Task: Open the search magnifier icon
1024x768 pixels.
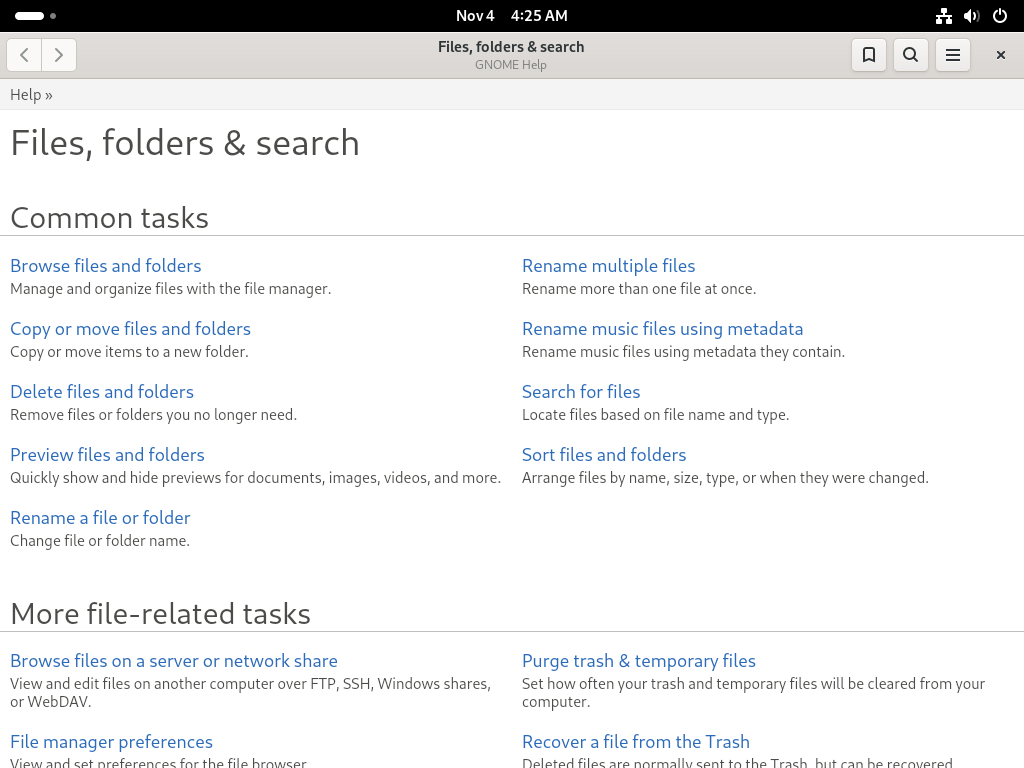Action: coord(910,55)
